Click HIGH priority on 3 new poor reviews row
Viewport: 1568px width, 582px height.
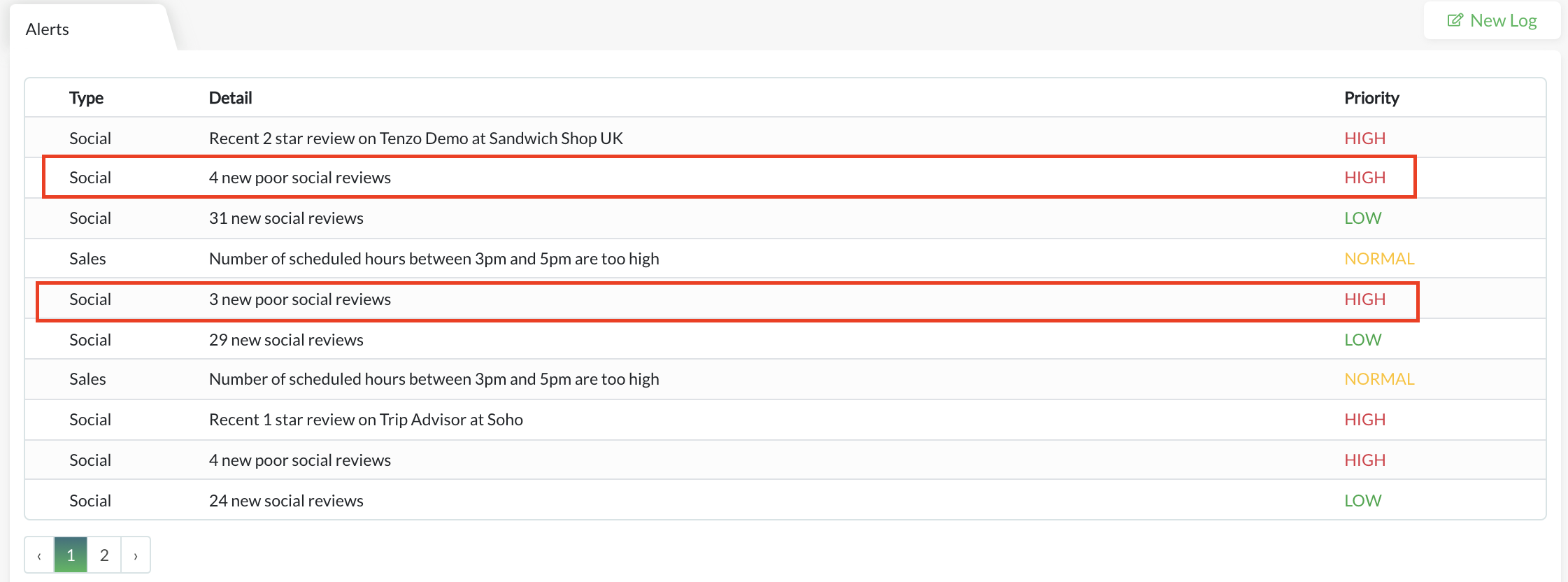coord(1364,299)
